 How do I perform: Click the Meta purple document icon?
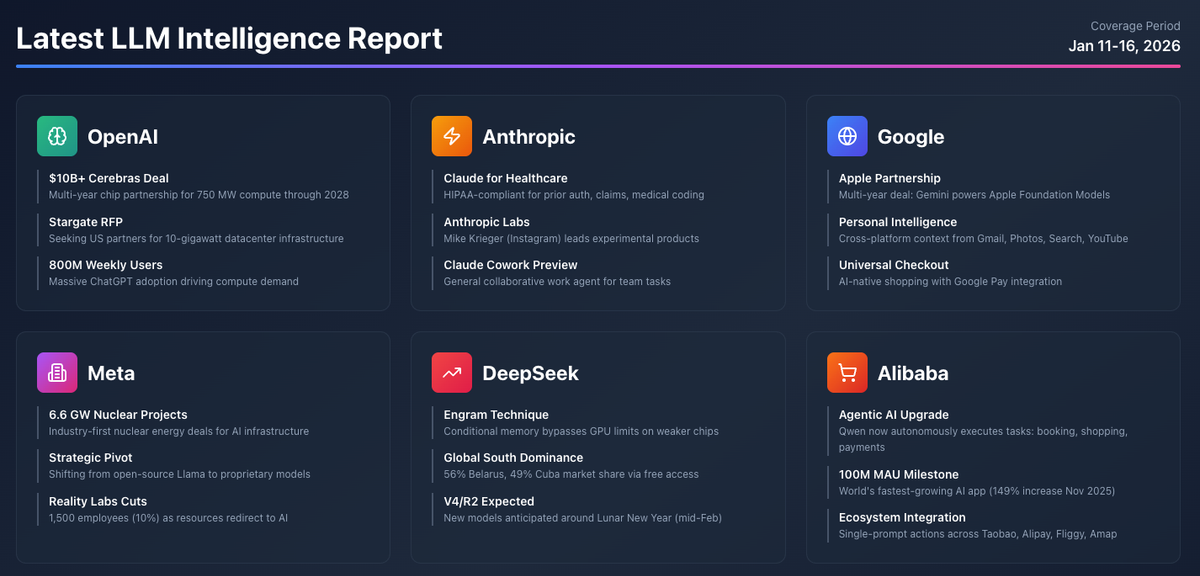[x=57, y=372]
